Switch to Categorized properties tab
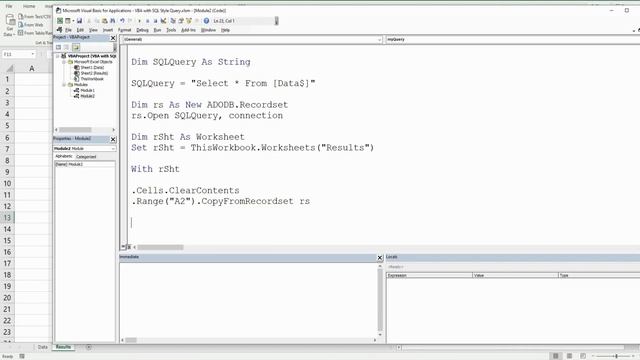 [86, 157]
